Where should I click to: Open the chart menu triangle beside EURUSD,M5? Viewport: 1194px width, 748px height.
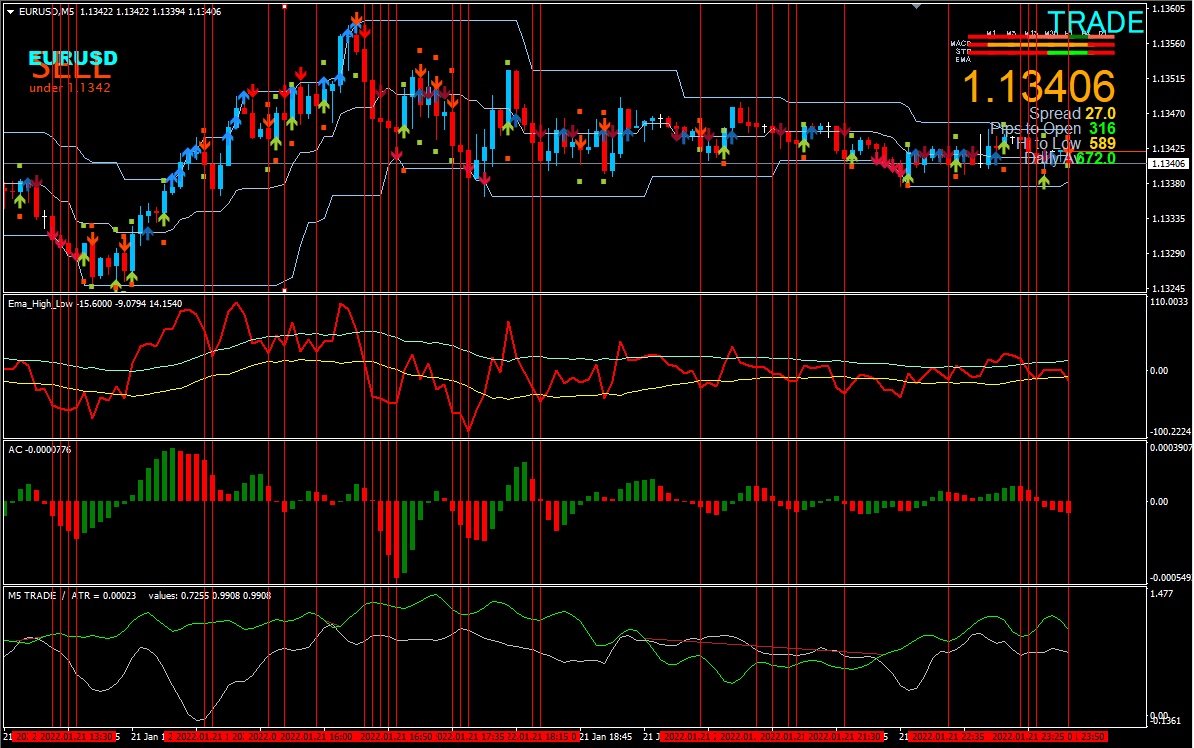click(x=11, y=11)
